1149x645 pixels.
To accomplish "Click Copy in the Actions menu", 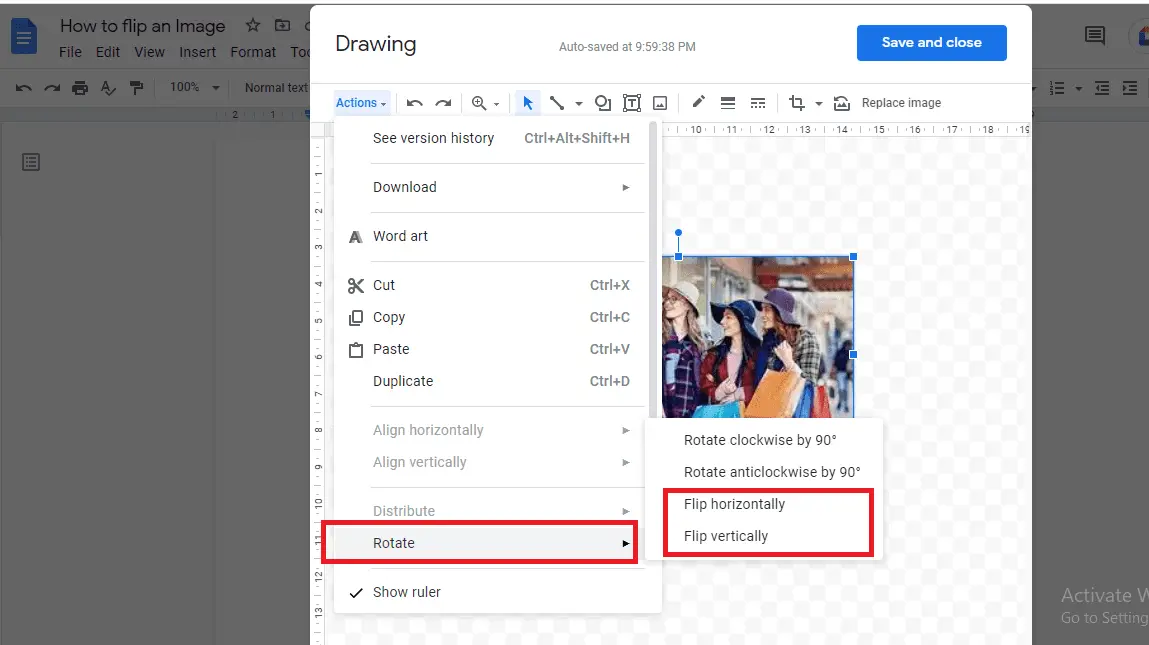I will 390,317.
